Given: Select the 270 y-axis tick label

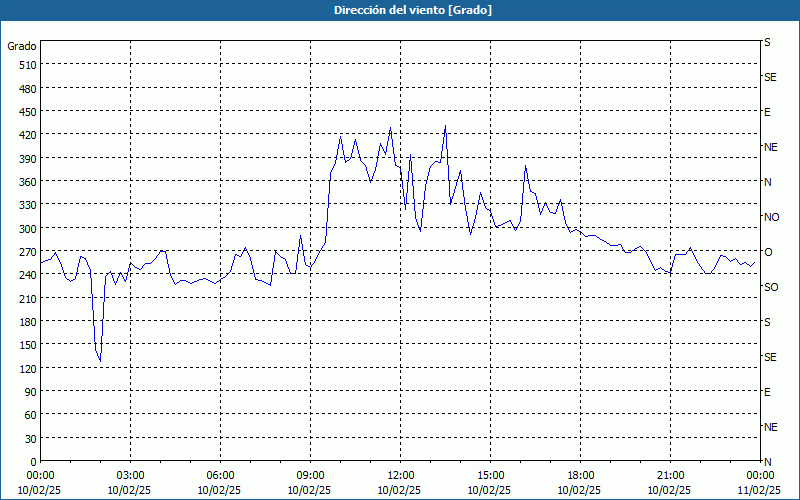Looking at the screenshot, I should point(29,252).
